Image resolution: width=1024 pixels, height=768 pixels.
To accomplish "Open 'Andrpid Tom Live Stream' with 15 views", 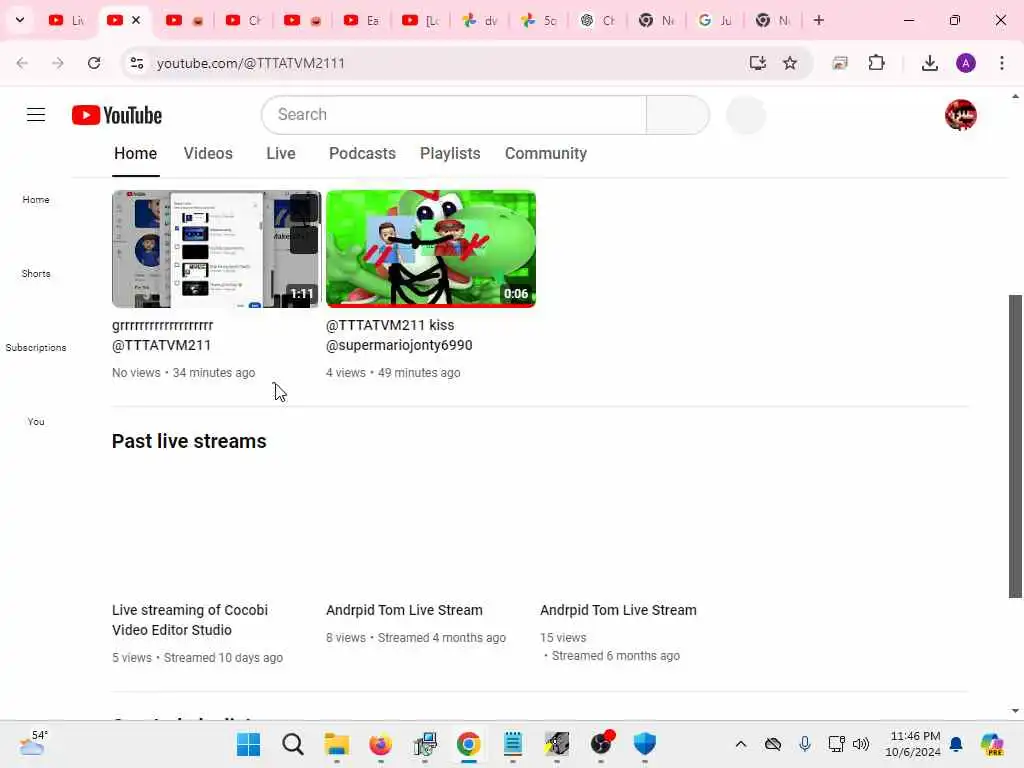I will pos(618,610).
